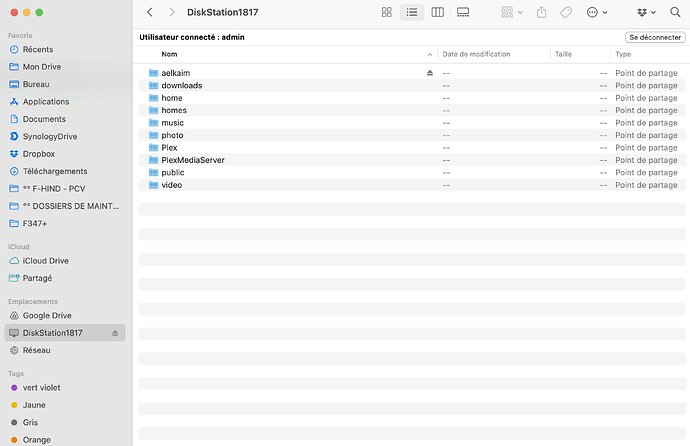
Task: Filter by the Gris tag
Action: (65, 422)
